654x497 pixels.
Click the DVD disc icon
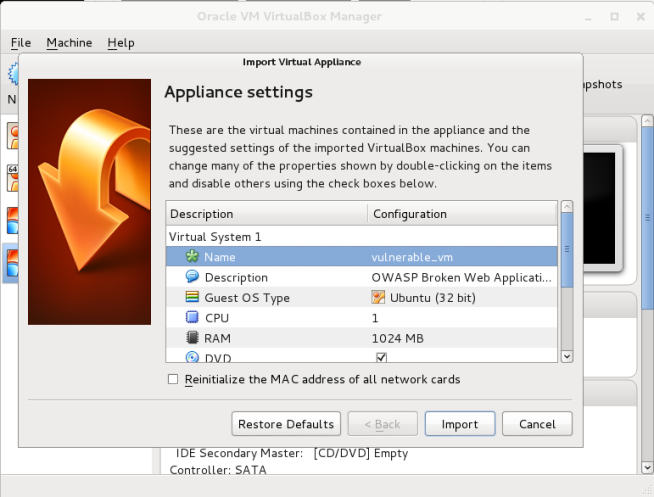click(x=192, y=357)
